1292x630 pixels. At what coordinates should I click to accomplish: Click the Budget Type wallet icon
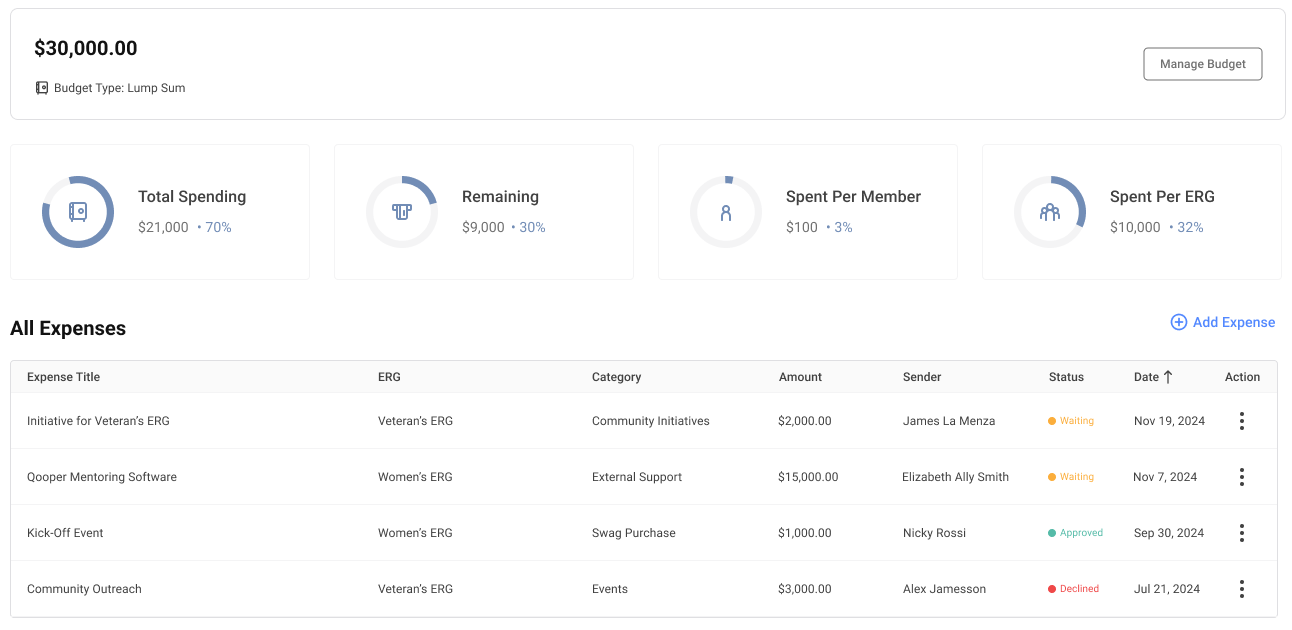(x=42, y=88)
